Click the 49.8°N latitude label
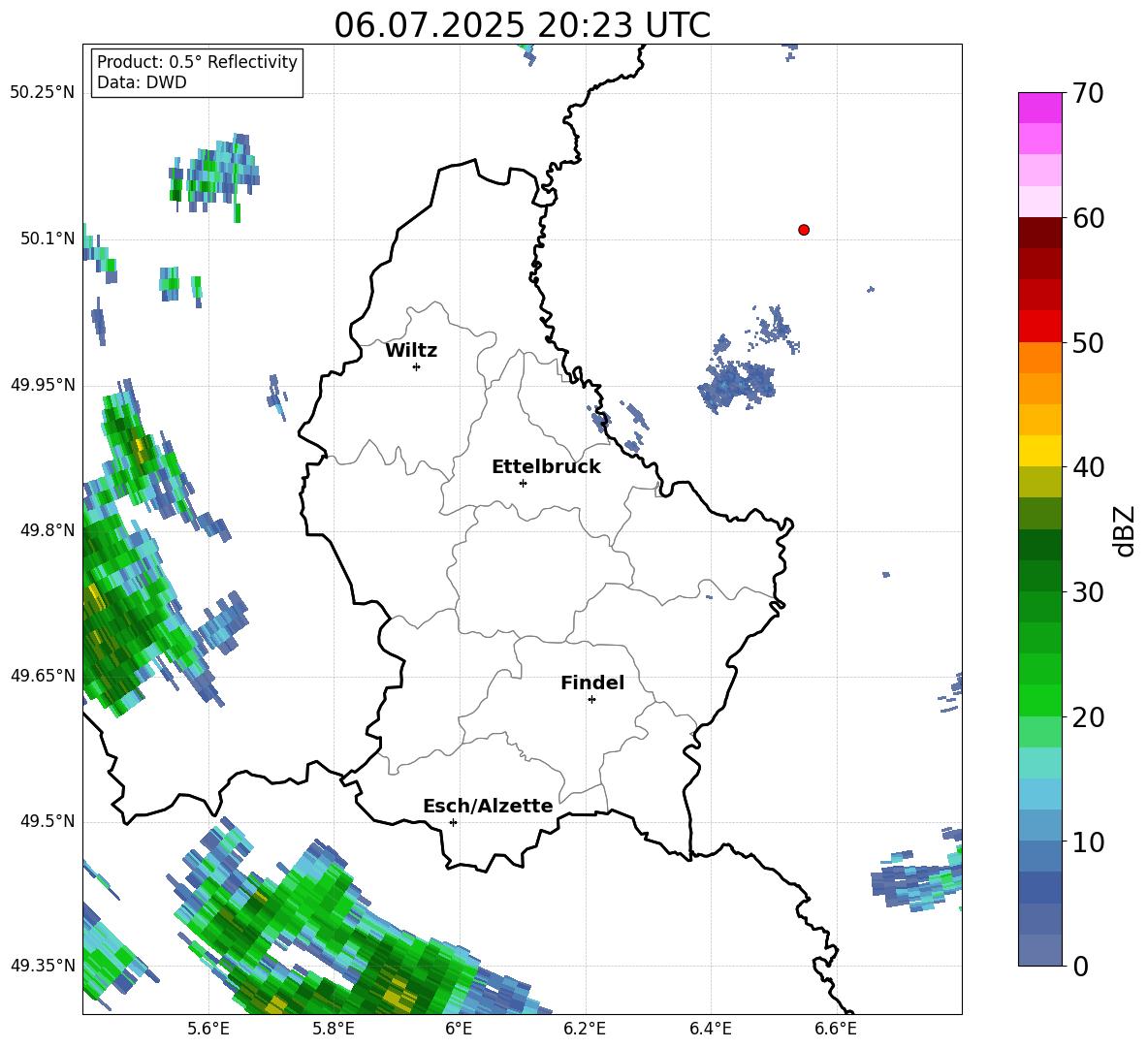This screenshot has width=1148, height=1048. tap(48, 530)
